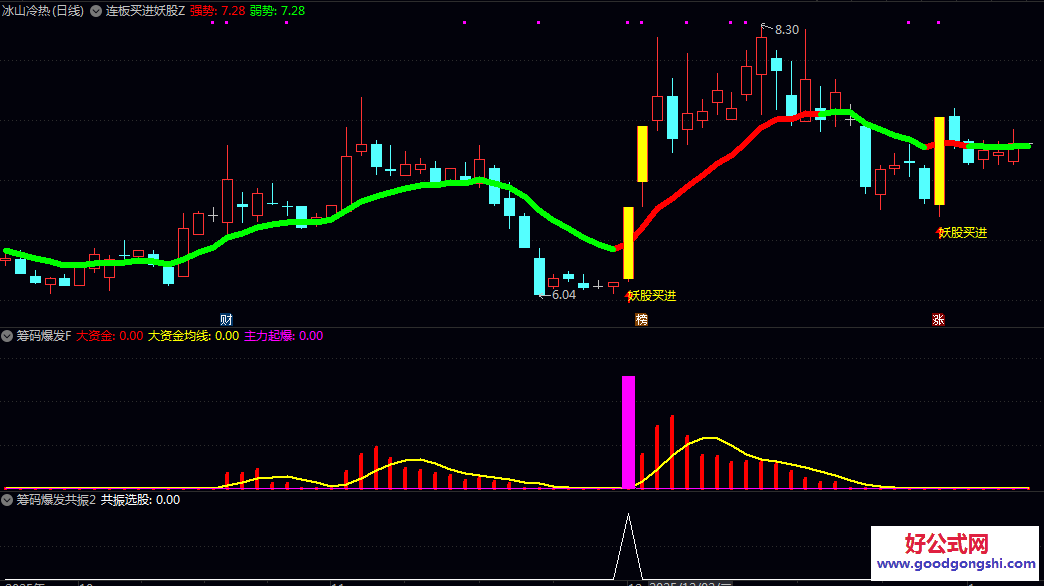
Task: Click the 弱势: 7.28 value
Action: (x=277, y=11)
